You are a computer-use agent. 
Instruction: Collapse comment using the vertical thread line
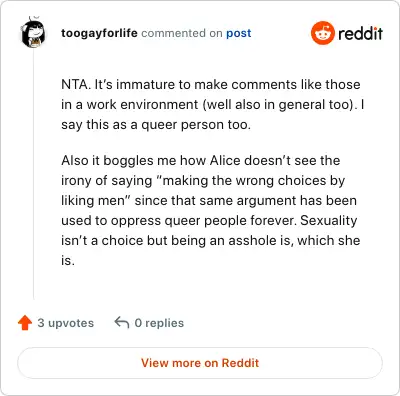[x=33, y=173]
